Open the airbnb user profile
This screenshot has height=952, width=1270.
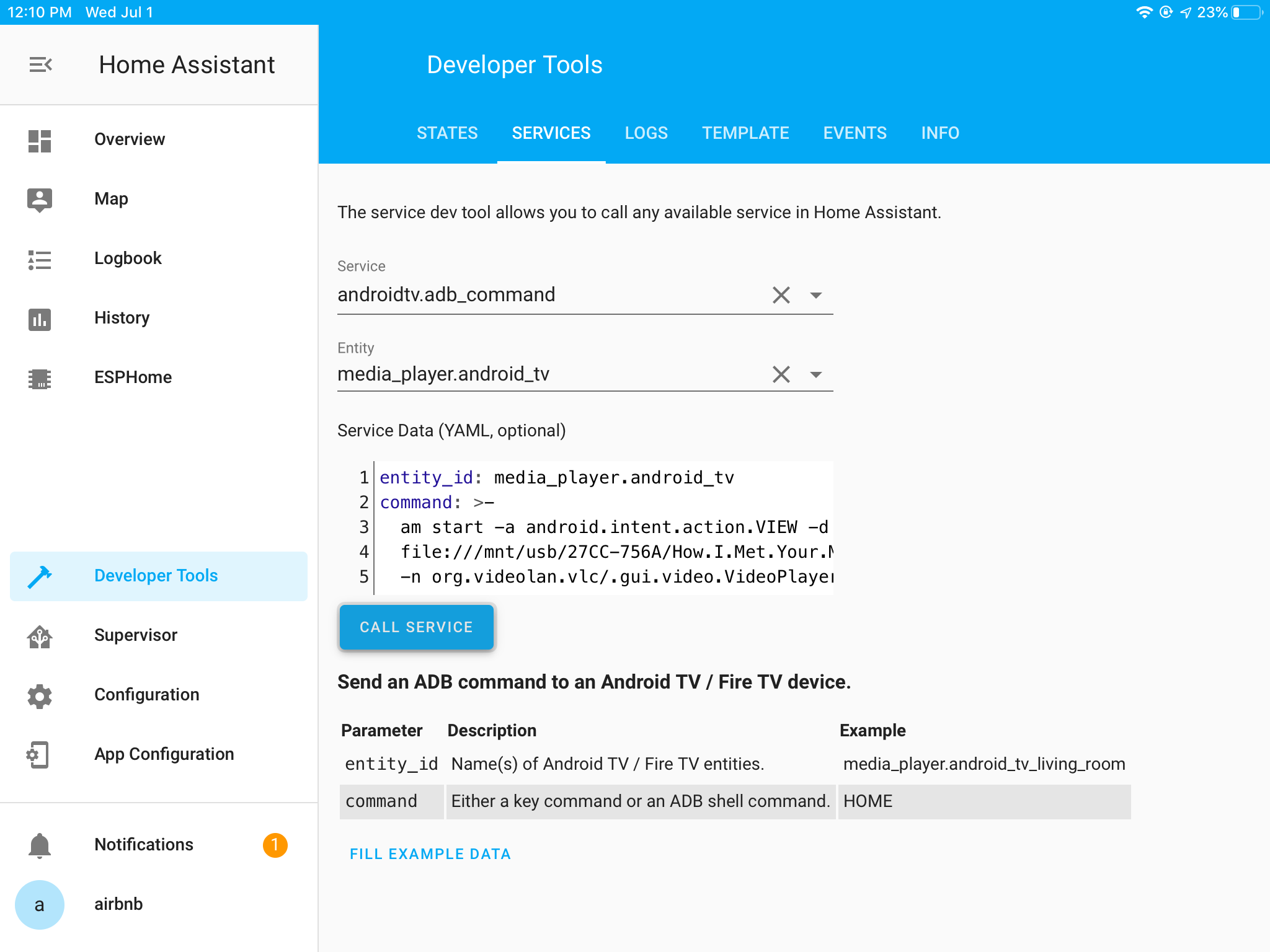pos(159,905)
